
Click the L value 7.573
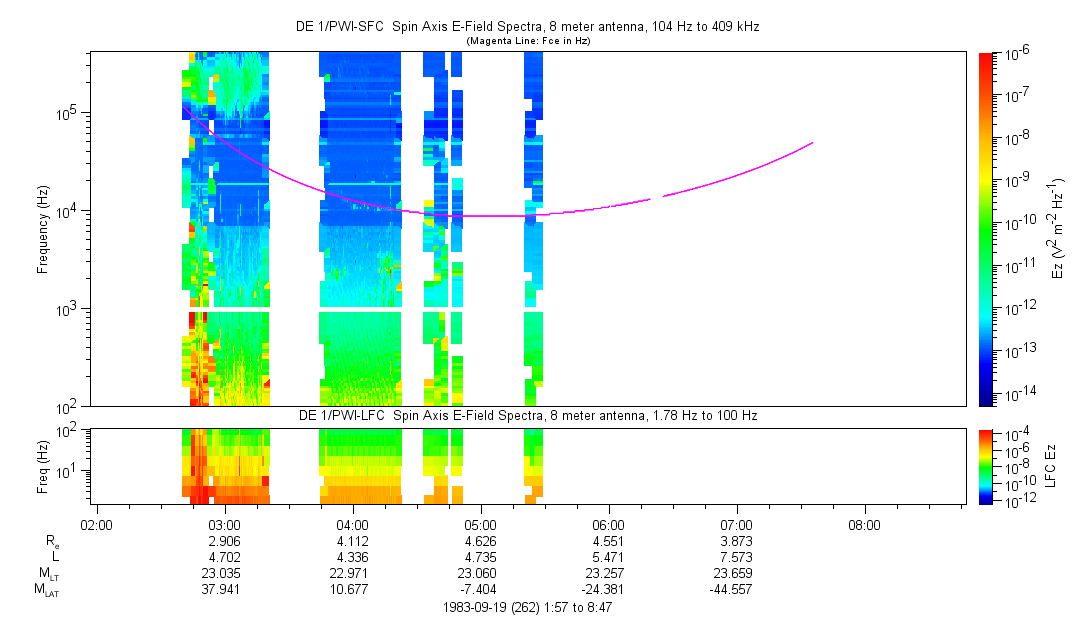pyautogui.click(x=736, y=557)
